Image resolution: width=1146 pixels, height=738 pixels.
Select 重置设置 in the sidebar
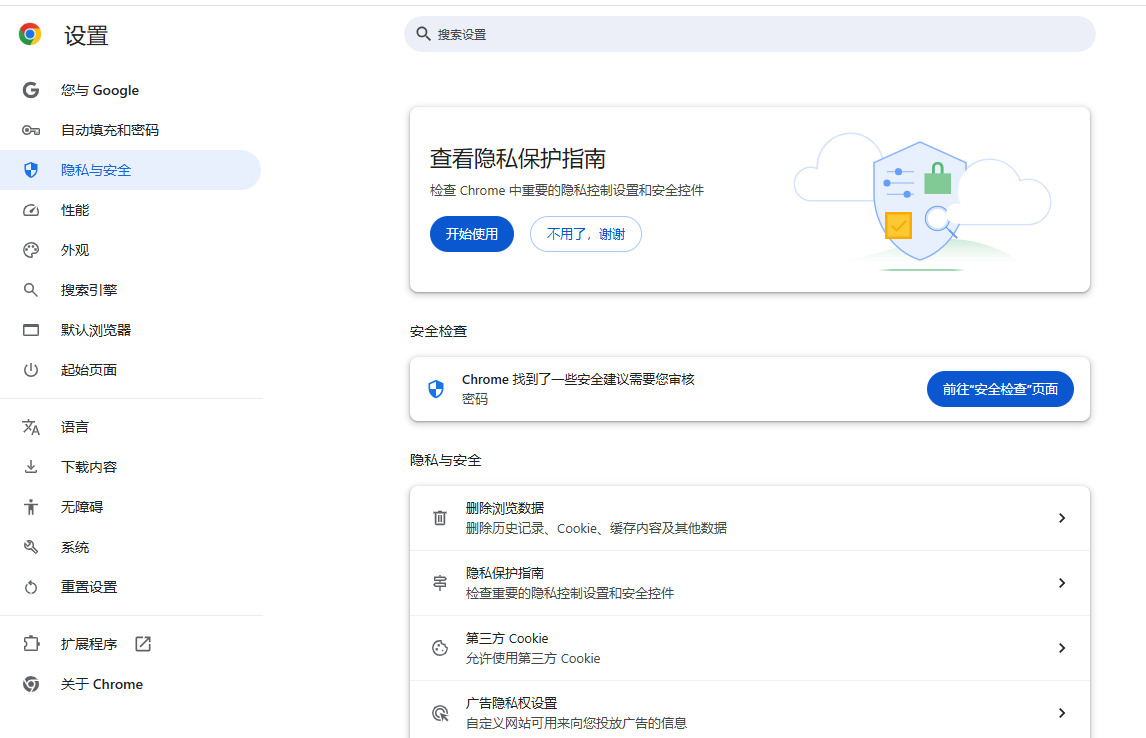[x=89, y=587]
